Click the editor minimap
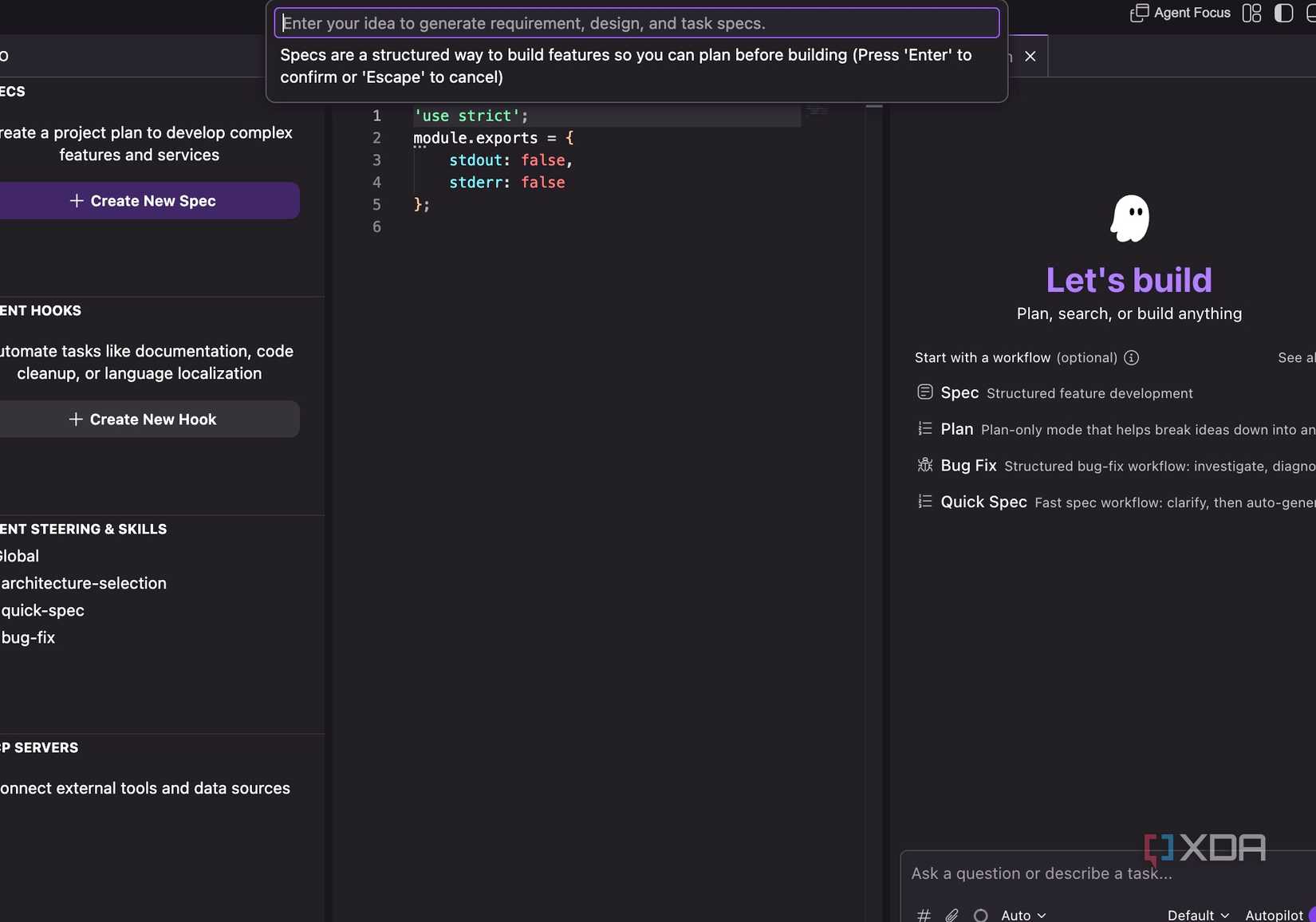Image resolution: width=1316 pixels, height=922 pixels. click(x=816, y=111)
